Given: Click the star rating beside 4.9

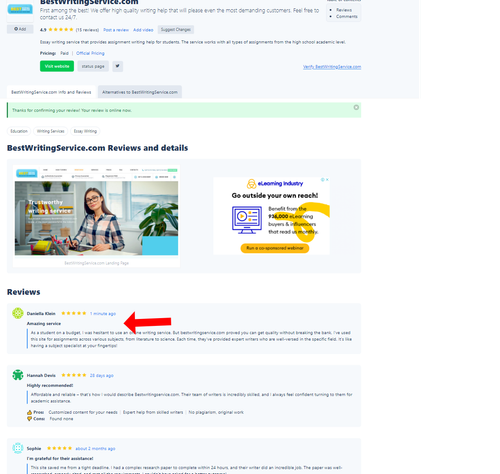Looking at the screenshot, I should click(x=61, y=30).
